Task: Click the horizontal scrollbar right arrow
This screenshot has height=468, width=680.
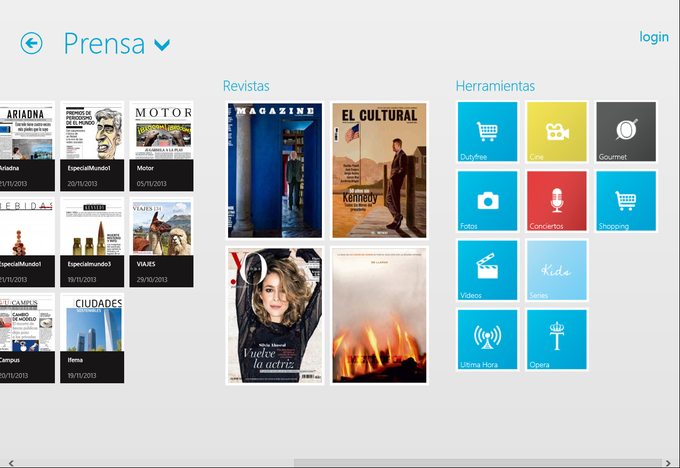Action: 669,463
